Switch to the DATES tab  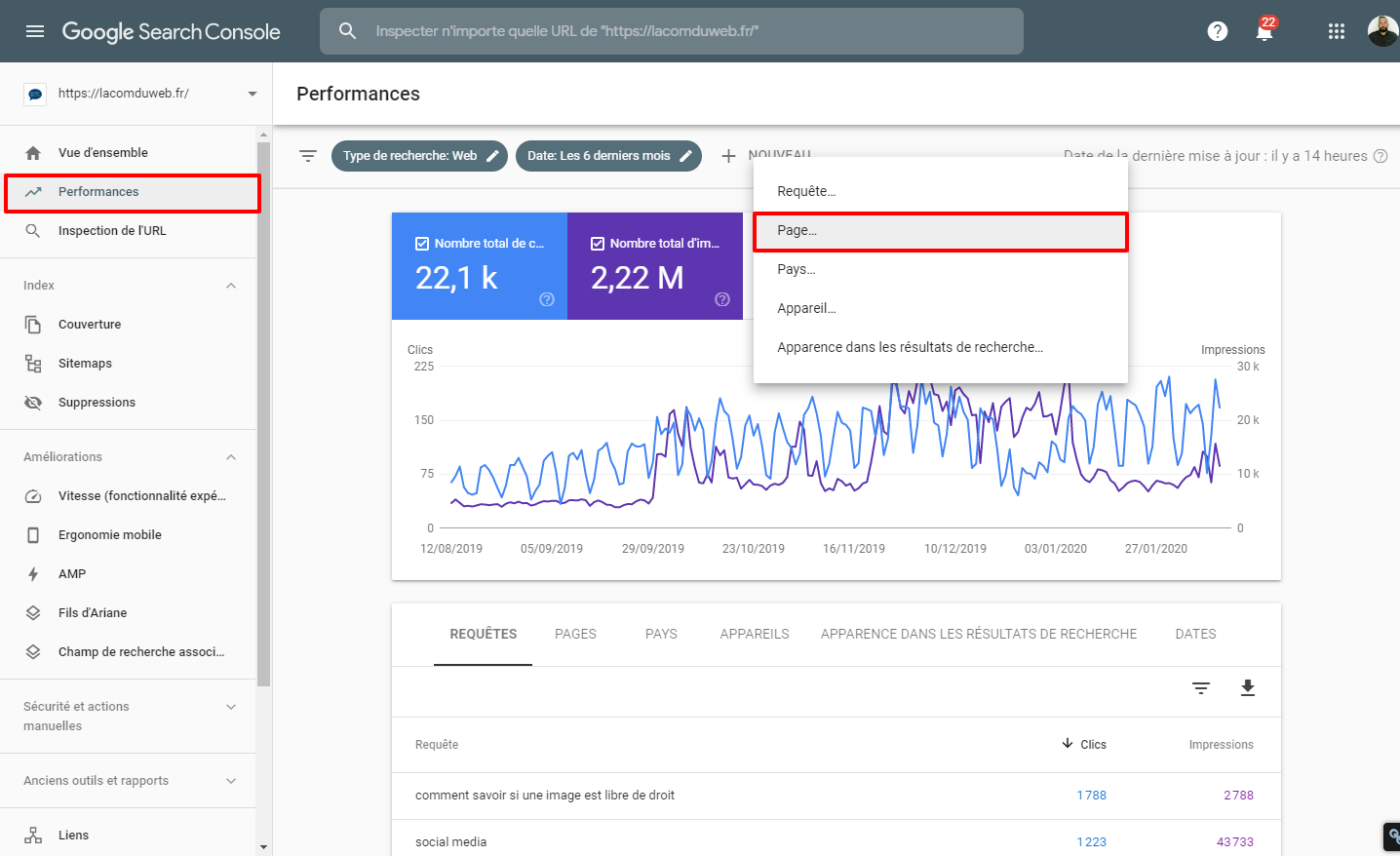[1195, 634]
